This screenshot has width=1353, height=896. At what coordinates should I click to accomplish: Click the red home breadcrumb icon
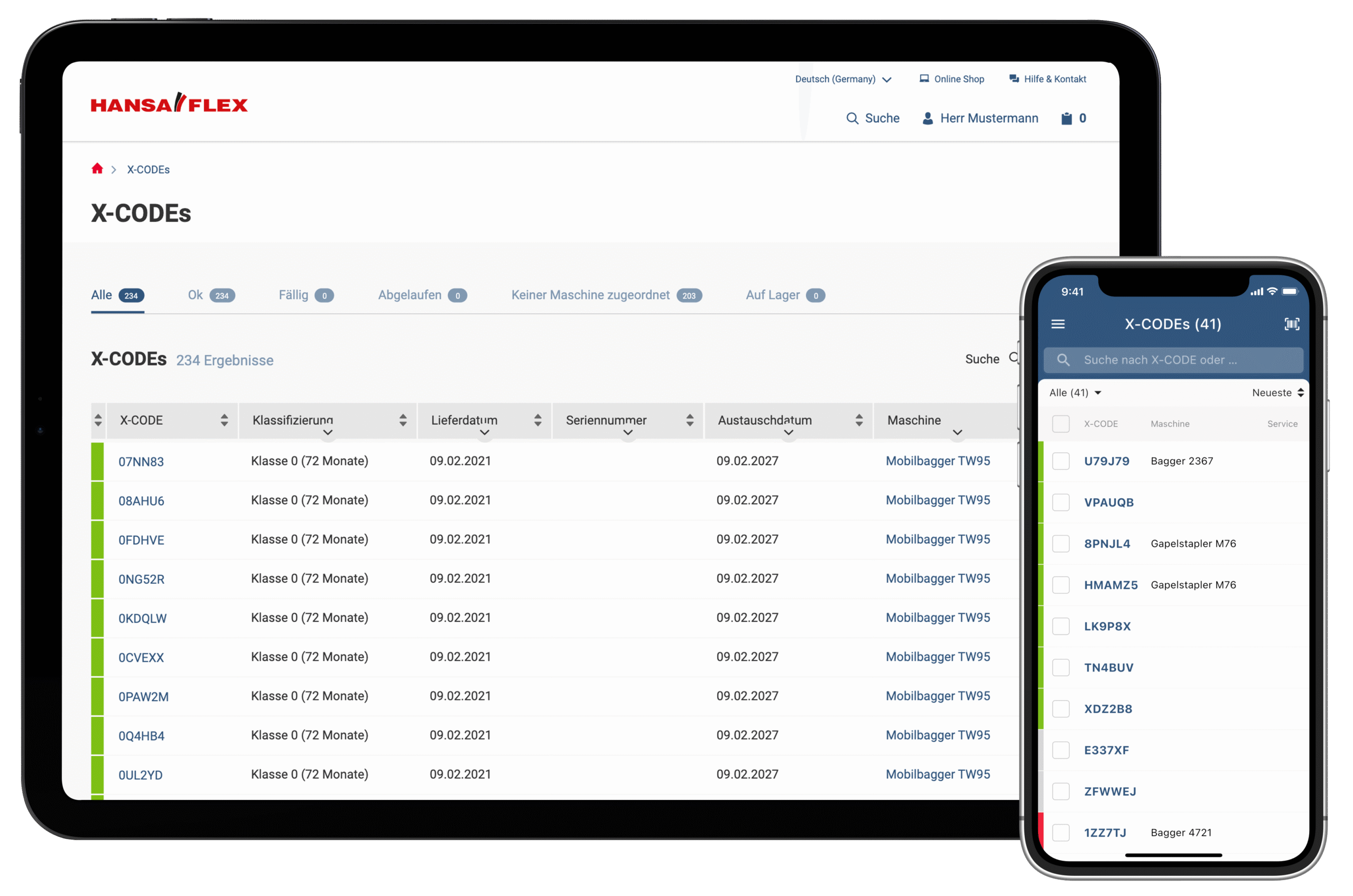pyautogui.click(x=97, y=169)
